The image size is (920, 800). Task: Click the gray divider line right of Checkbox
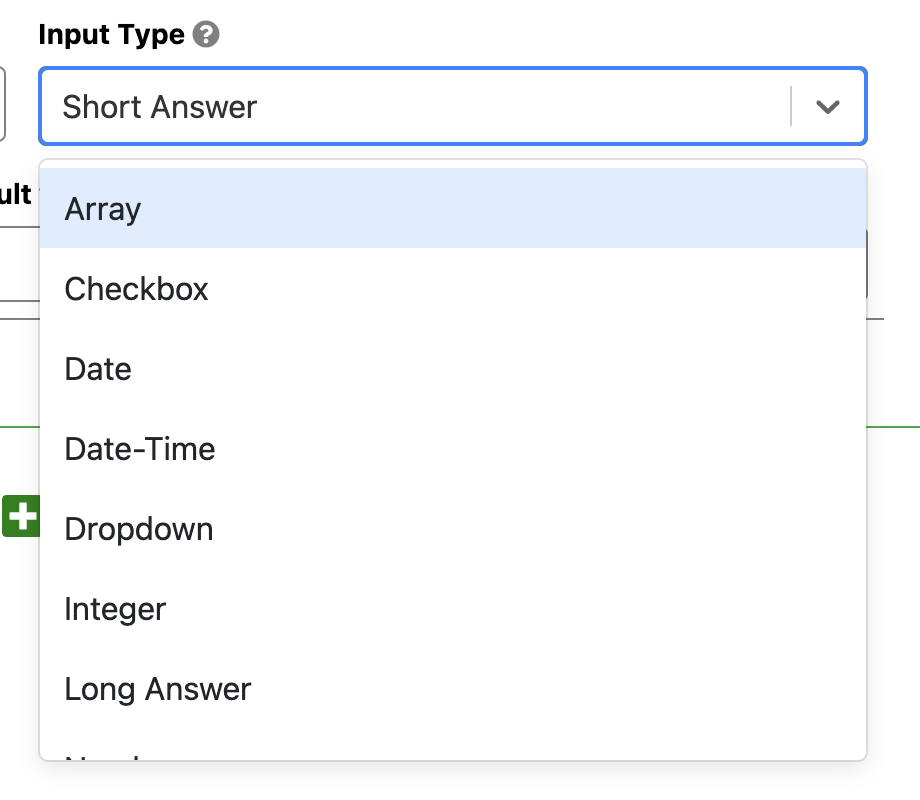click(876, 319)
